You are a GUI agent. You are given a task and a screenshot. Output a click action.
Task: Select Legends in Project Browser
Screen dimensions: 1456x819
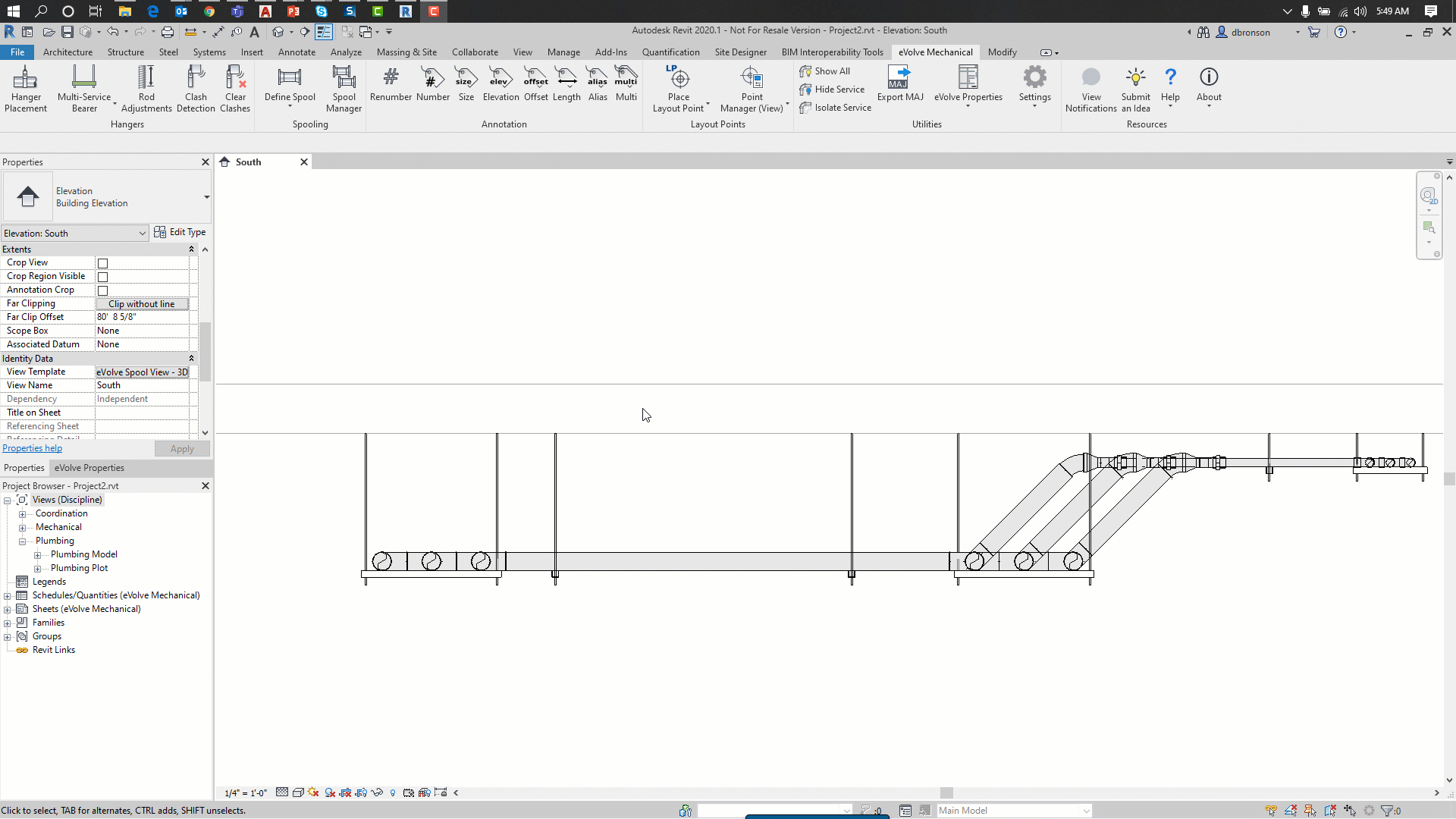(49, 582)
